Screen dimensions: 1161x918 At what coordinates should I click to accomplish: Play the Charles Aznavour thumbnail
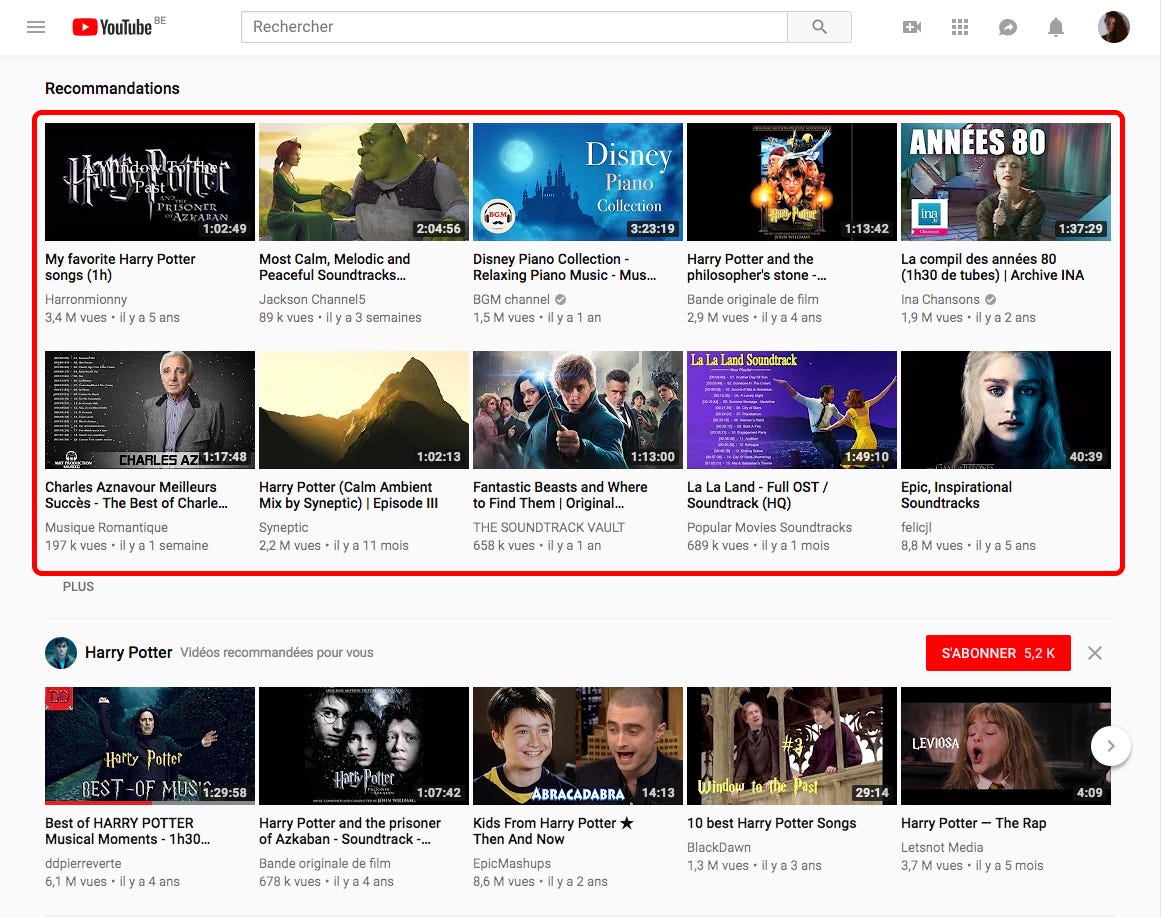click(x=150, y=410)
